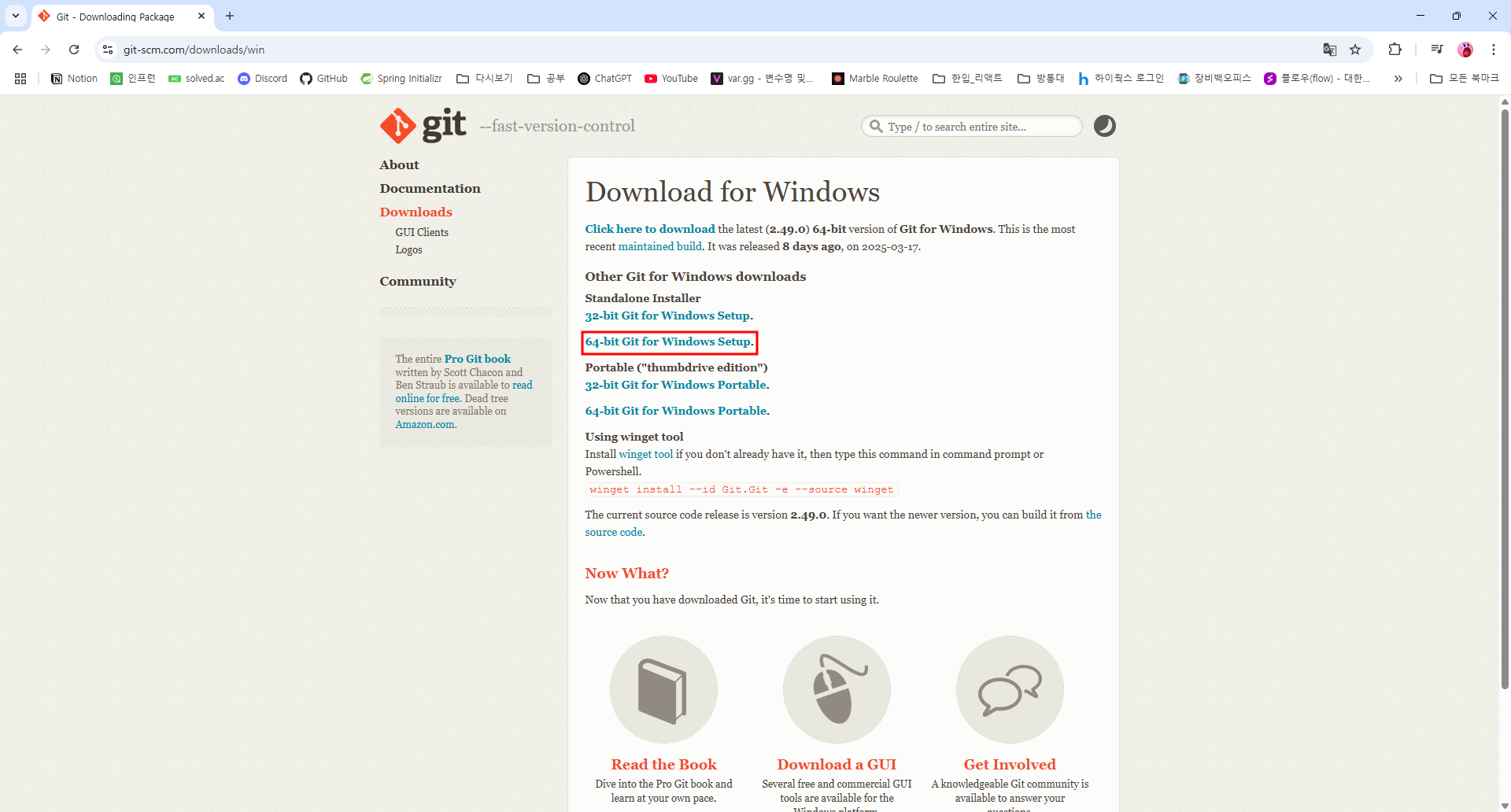Image resolution: width=1511 pixels, height=812 pixels.
Task: Bookmark this page with the star icon
Action: click(1355, 50)
